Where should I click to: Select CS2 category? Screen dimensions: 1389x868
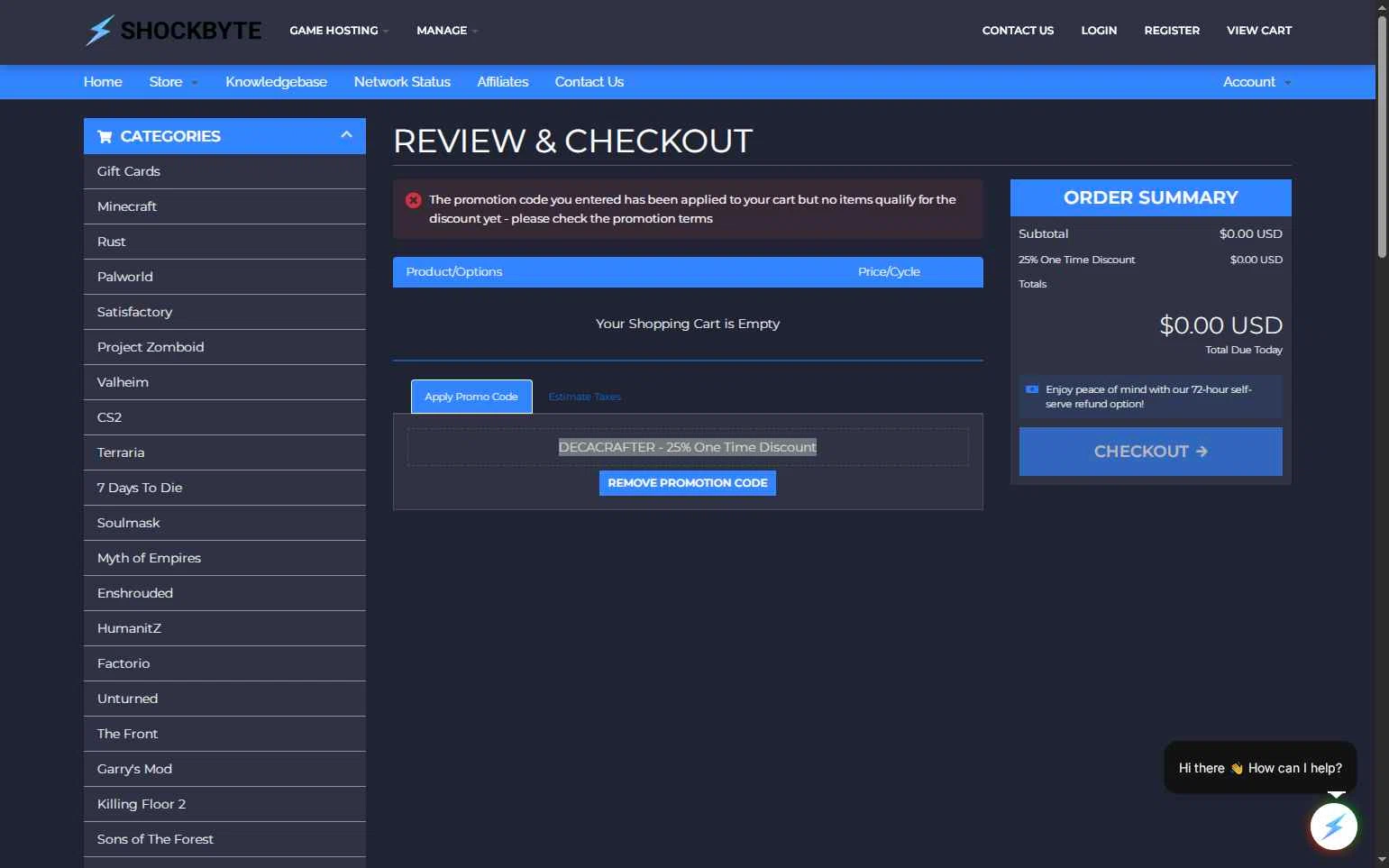coord(224,417)
